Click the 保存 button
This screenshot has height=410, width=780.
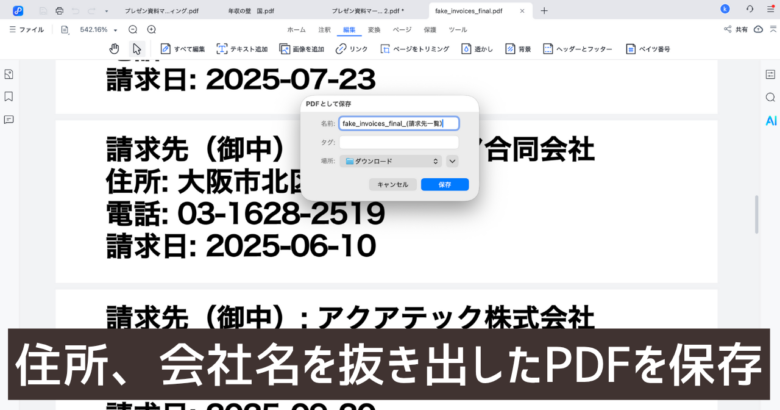point(444,184)
